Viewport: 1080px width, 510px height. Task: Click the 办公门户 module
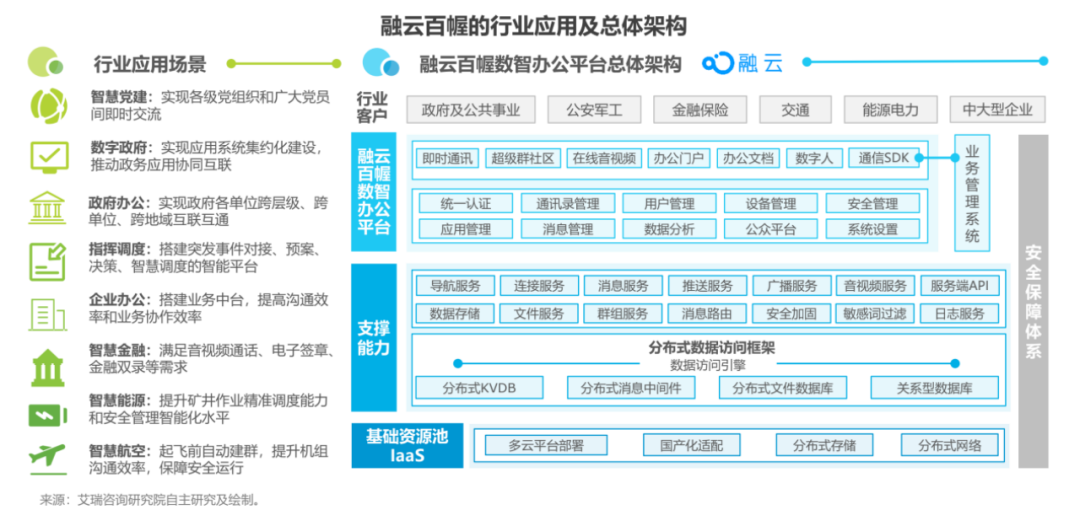click(678, 159)
